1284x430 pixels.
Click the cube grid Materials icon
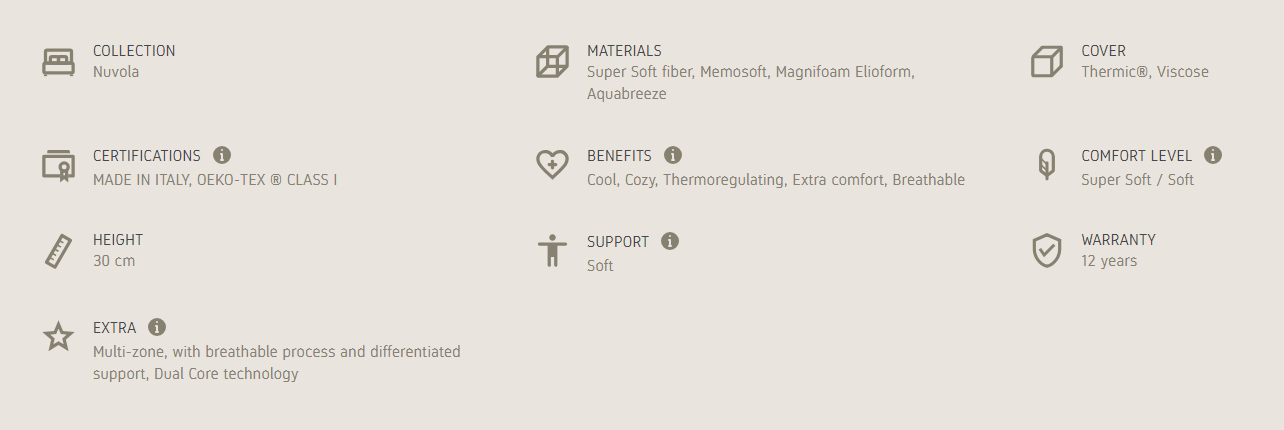[552, 62]
